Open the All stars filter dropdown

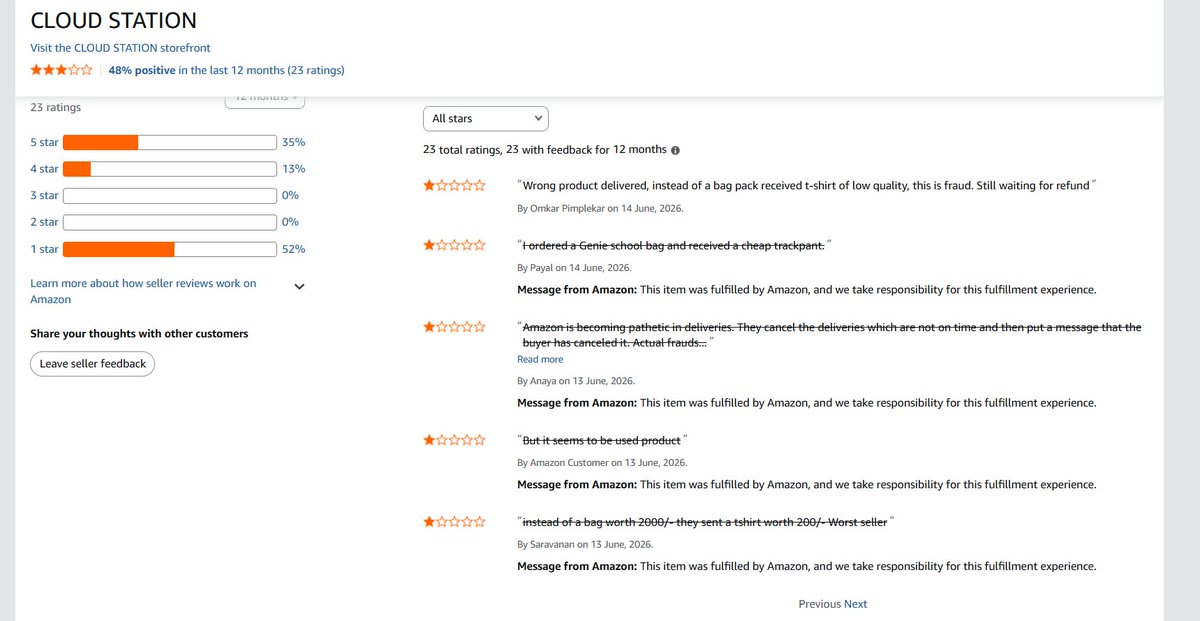click(x=486, y=118)
